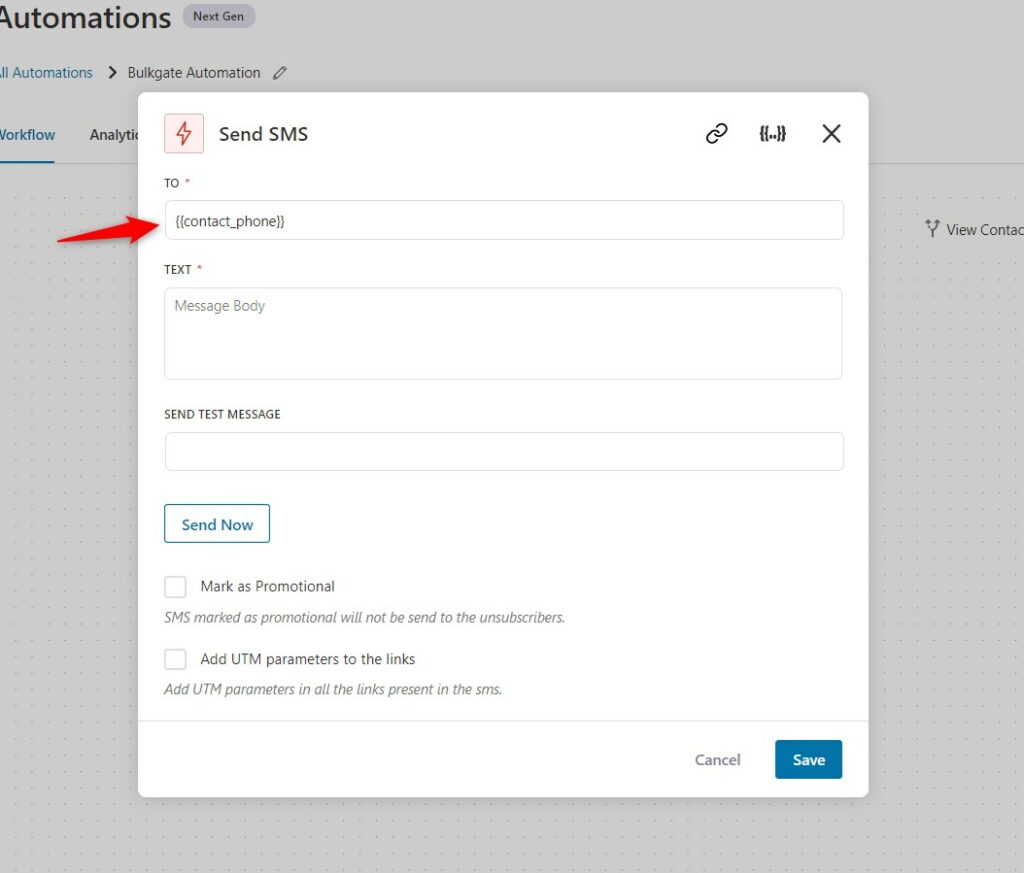Click the Send Now button
The image size is (1024, 873).
click(x=217, y=524)
